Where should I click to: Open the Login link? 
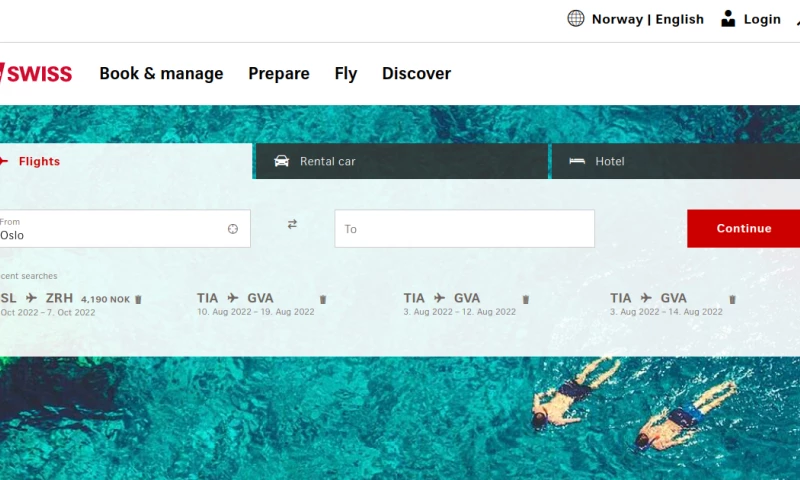point(762,19)
